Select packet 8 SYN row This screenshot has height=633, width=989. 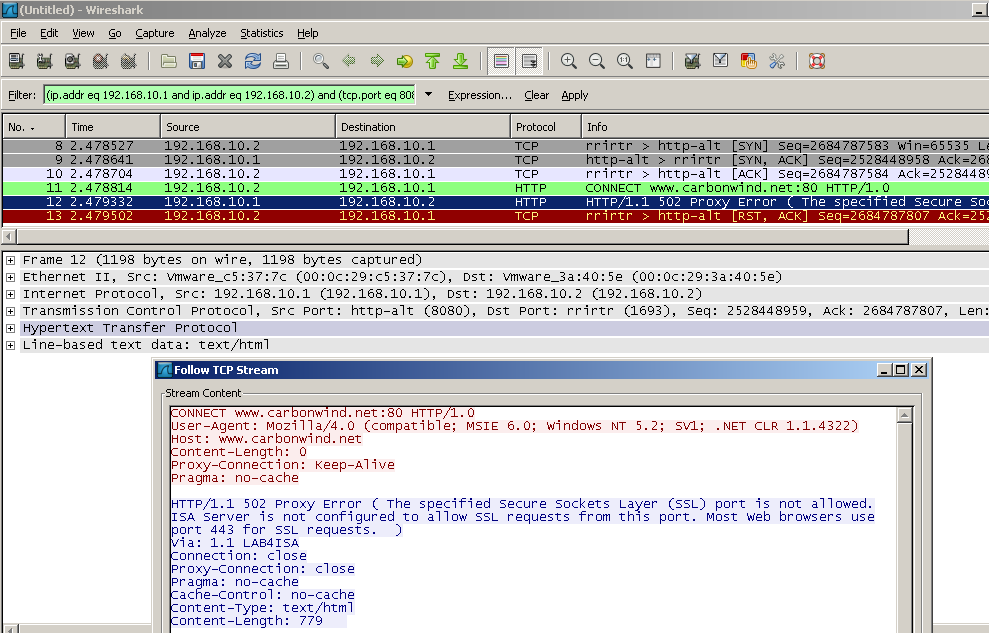pos(496,146)
